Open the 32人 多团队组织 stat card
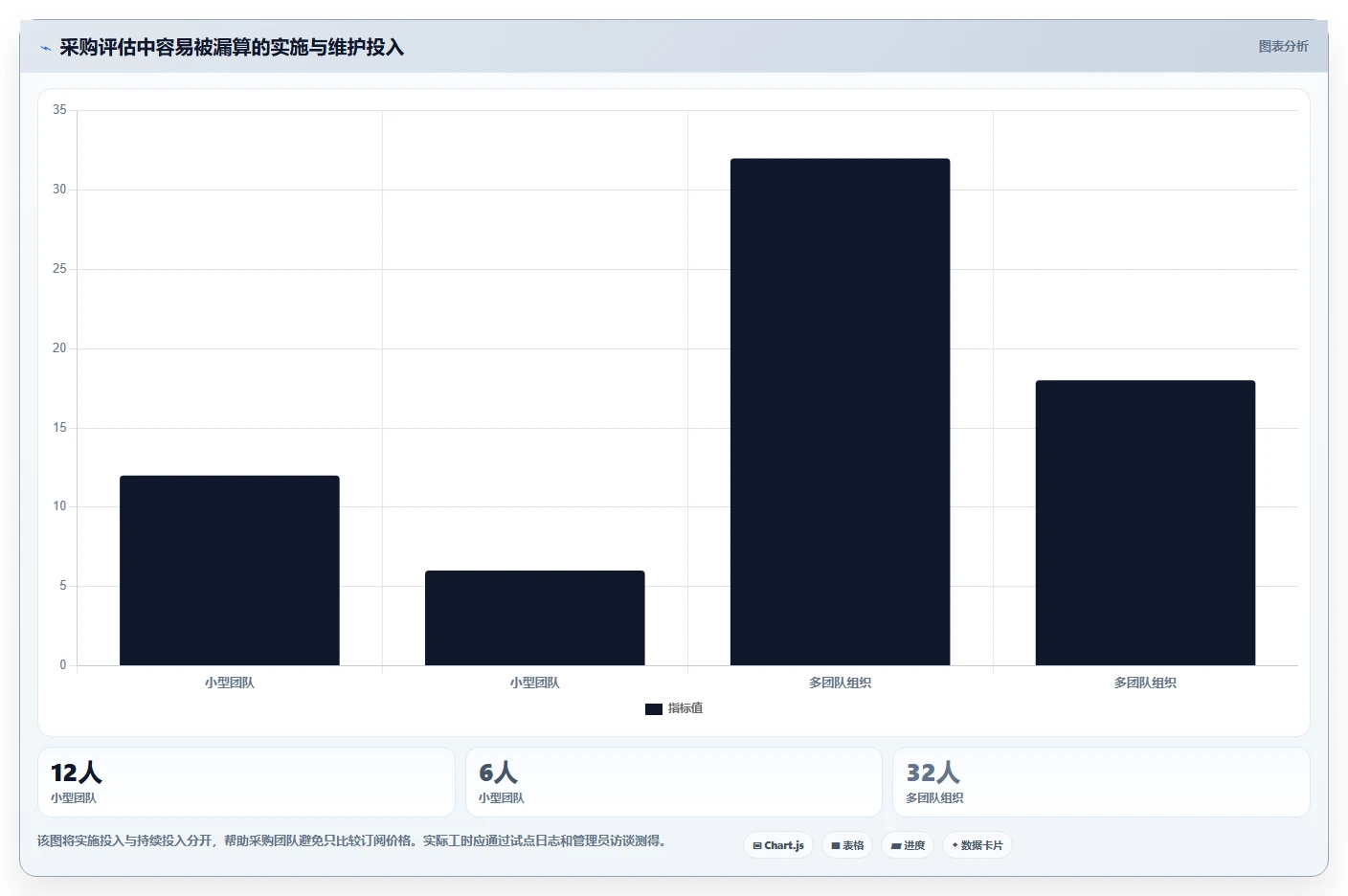 point(1101,782)
